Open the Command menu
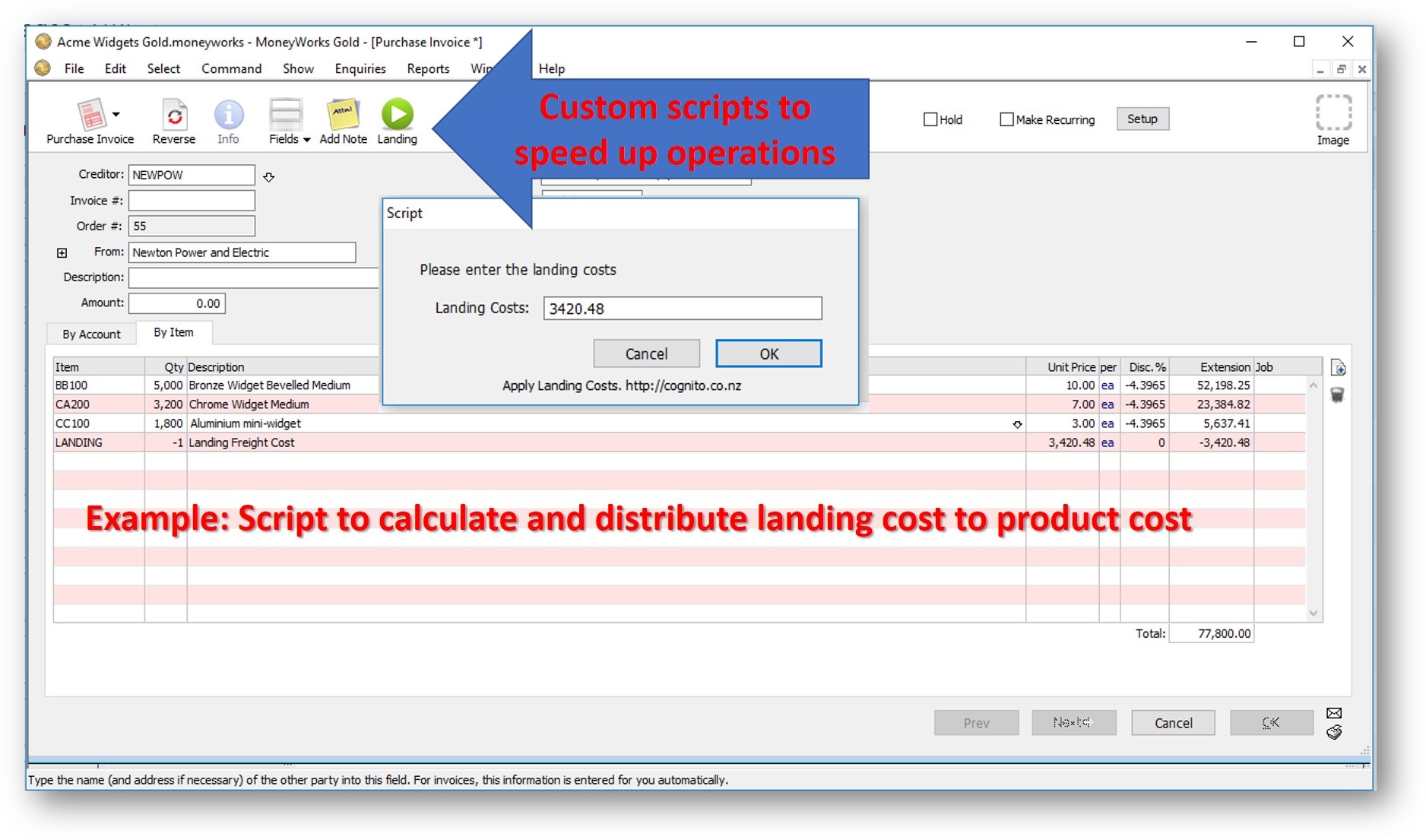This screenshot has height=840, width=1426. click(231, 68)
